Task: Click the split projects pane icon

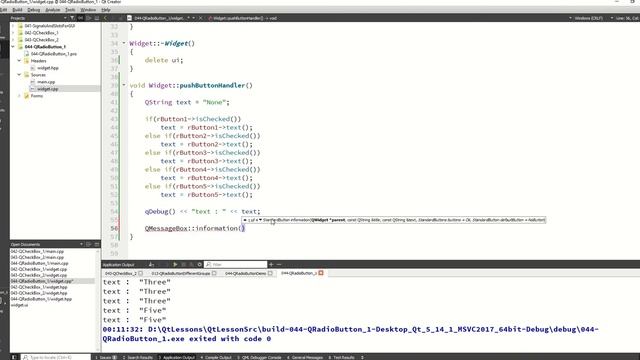Action: tap(89, 18)
